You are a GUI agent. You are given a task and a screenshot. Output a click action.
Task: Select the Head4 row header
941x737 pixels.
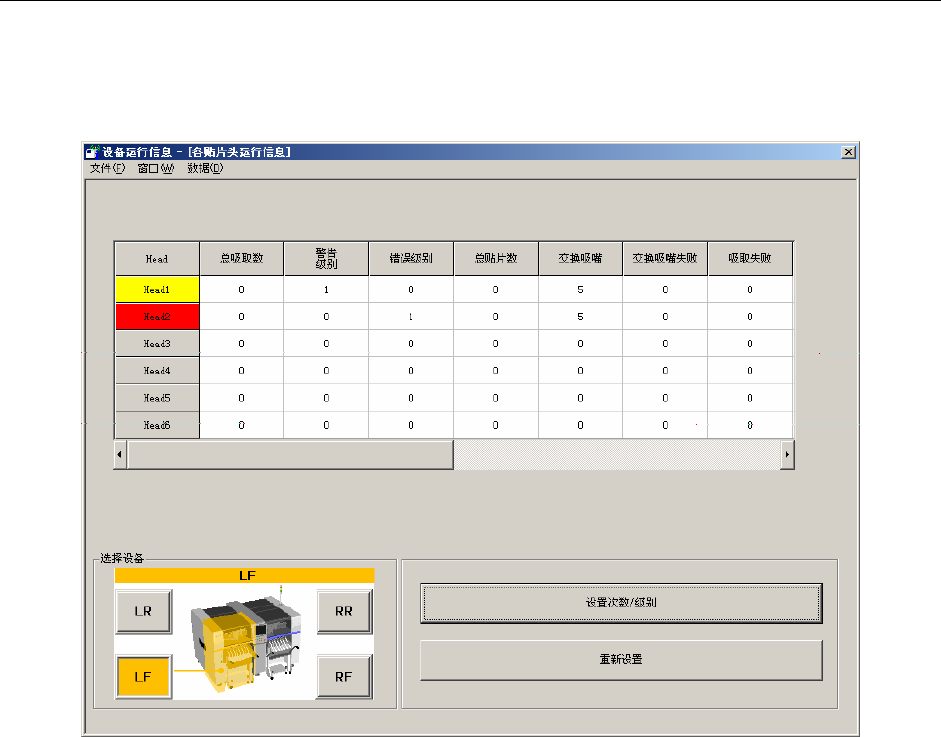click(x=157, y=371)
